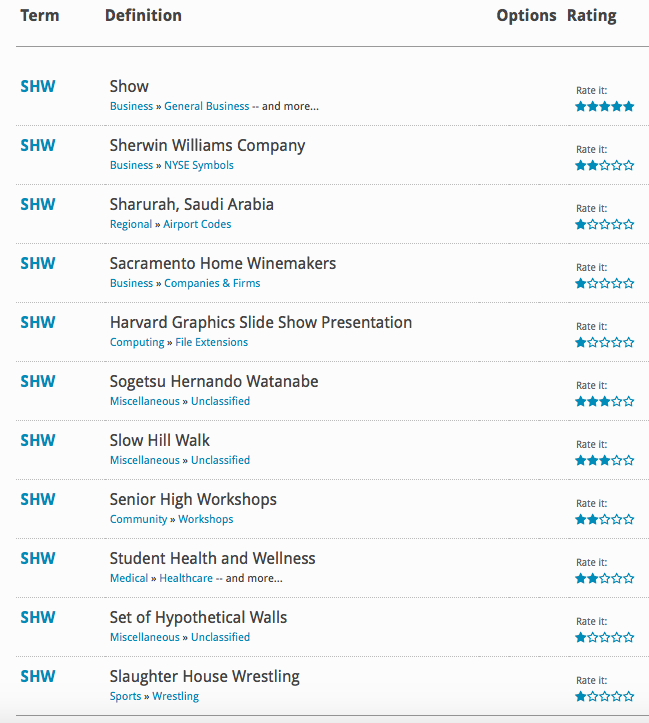This screenshot has width=649, height=723.
Task: Rate Set of Hypothetical Walls three stars
Action: point(605,638)
